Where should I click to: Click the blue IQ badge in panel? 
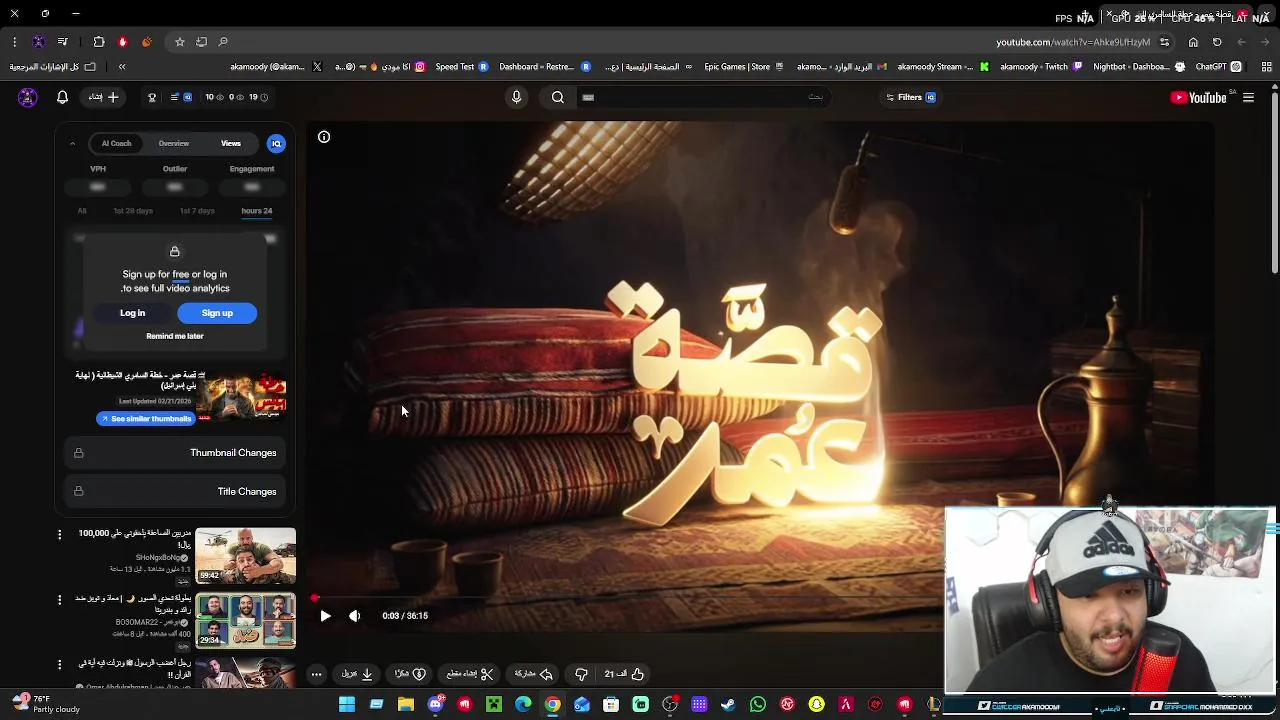click(276, 143)
